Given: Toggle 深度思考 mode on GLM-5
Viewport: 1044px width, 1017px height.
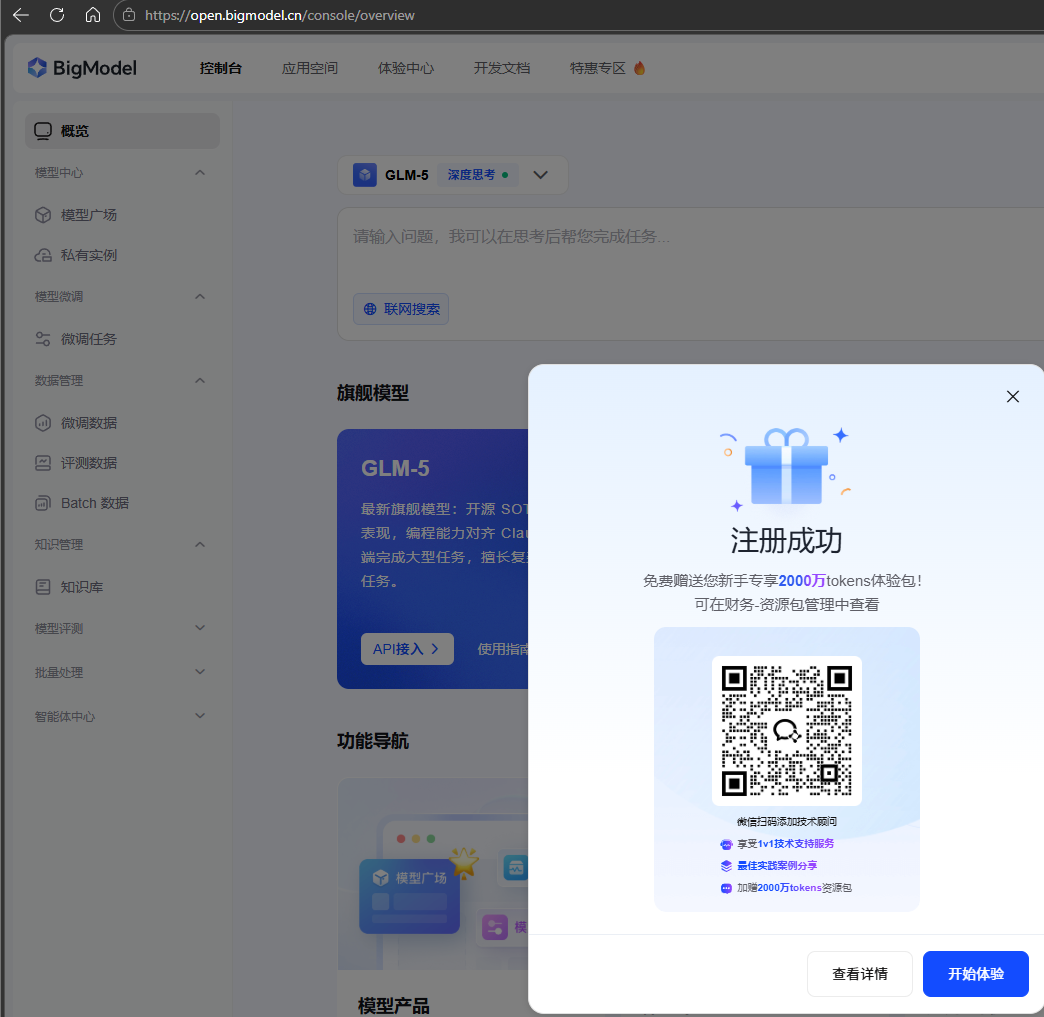Looking at the screenshot, I should pyautogui.click(x=477, y=175).
